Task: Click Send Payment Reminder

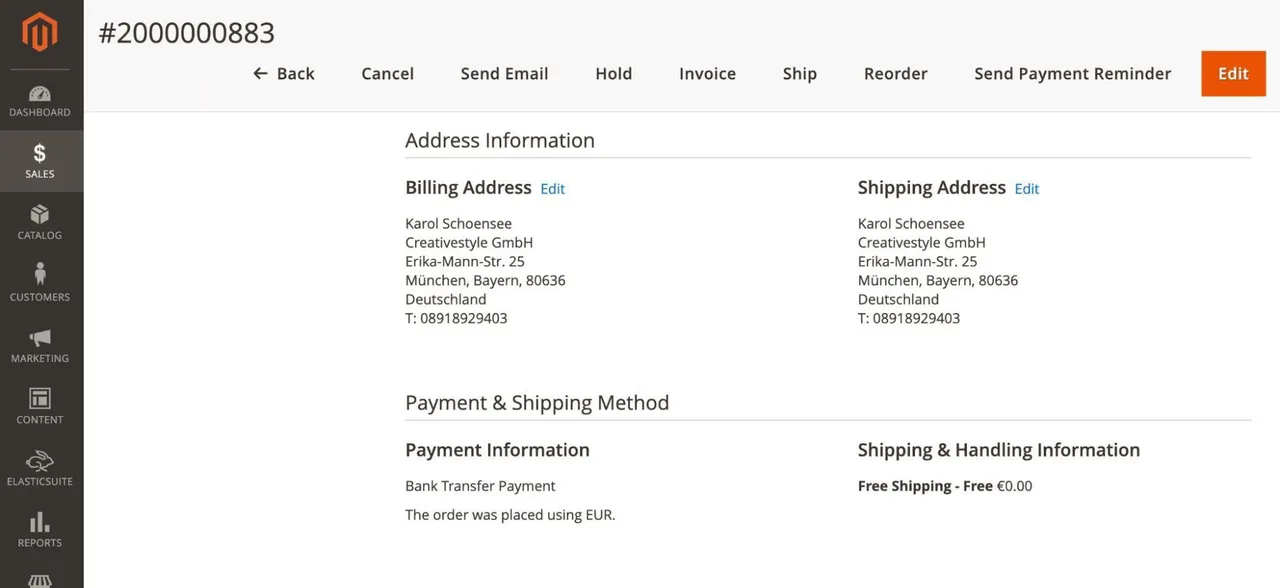Action: (x=1073, y=73)
